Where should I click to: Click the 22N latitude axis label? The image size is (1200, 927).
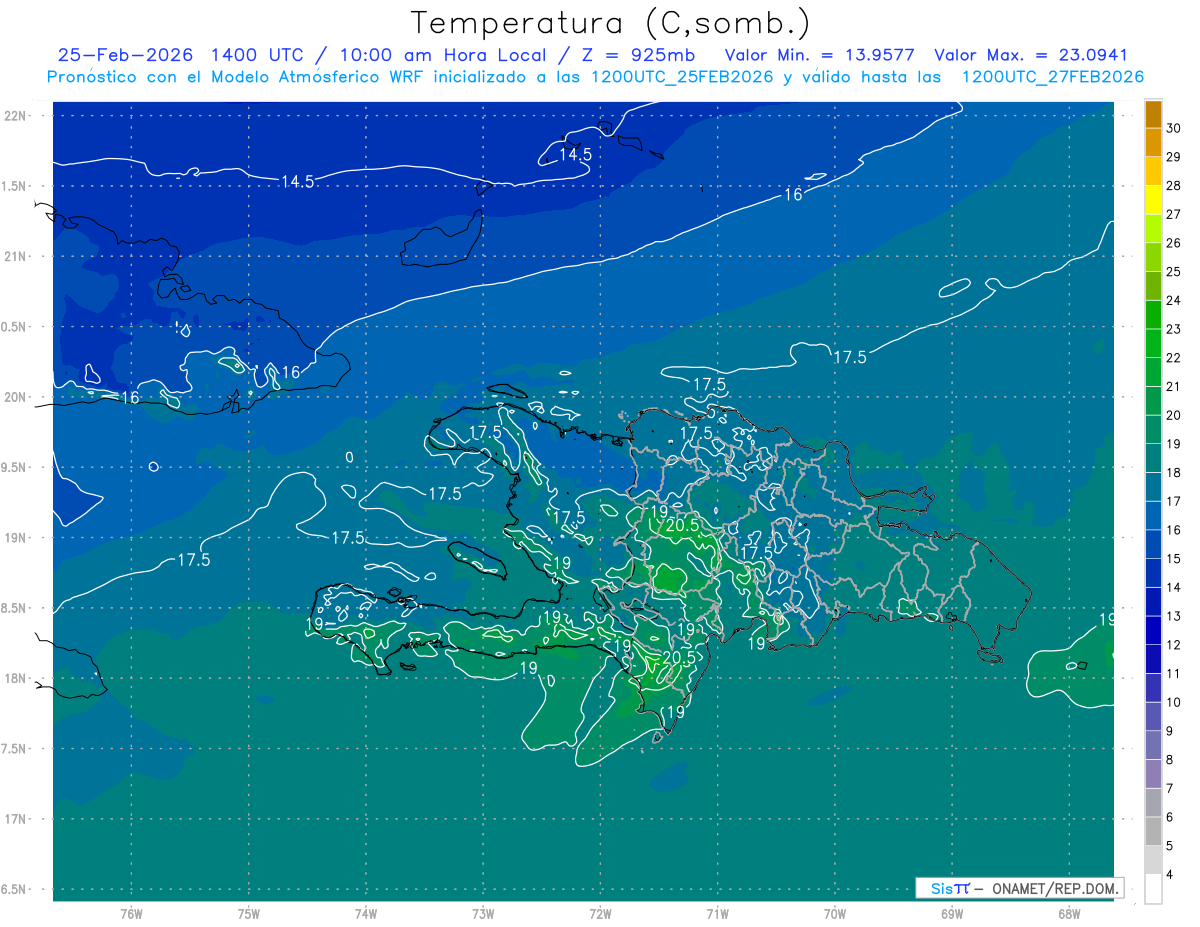point(16,116)
